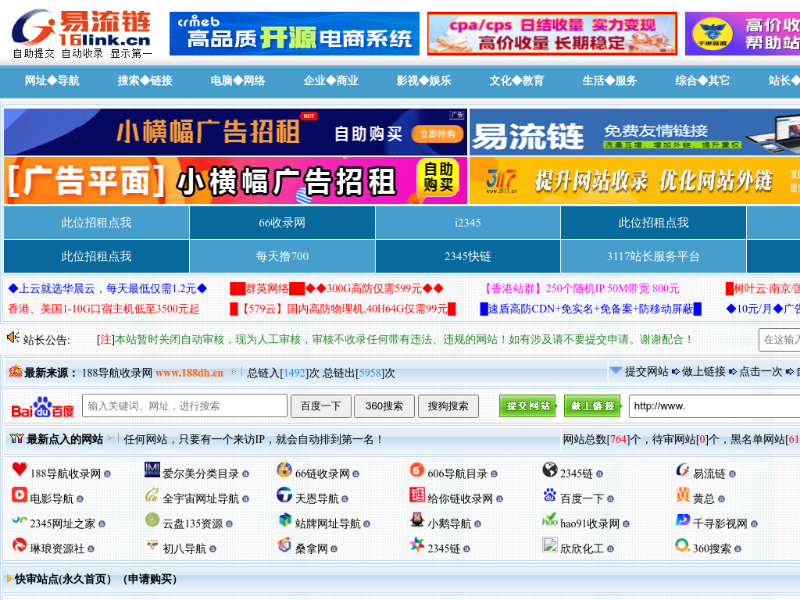The height and width of the screenshot is (600, 800).
Task: Click the 小鹅导航 penguin icon
Action: coord(417,520)
